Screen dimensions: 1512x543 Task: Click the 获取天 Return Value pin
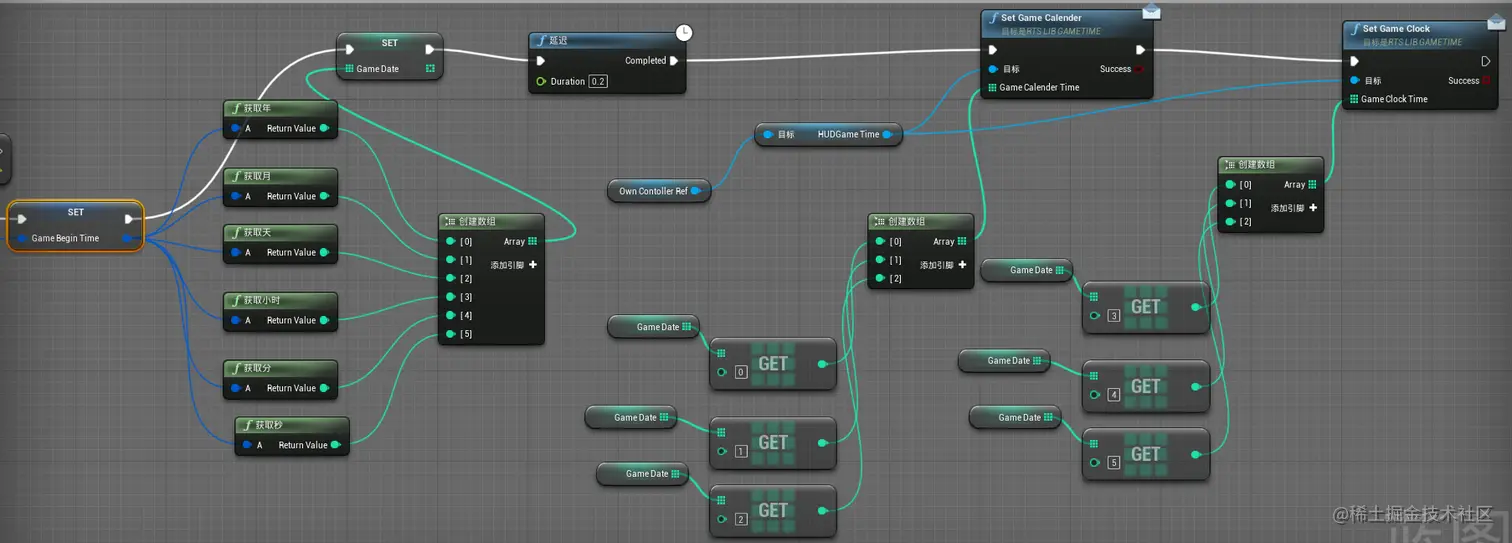(325, 252)
